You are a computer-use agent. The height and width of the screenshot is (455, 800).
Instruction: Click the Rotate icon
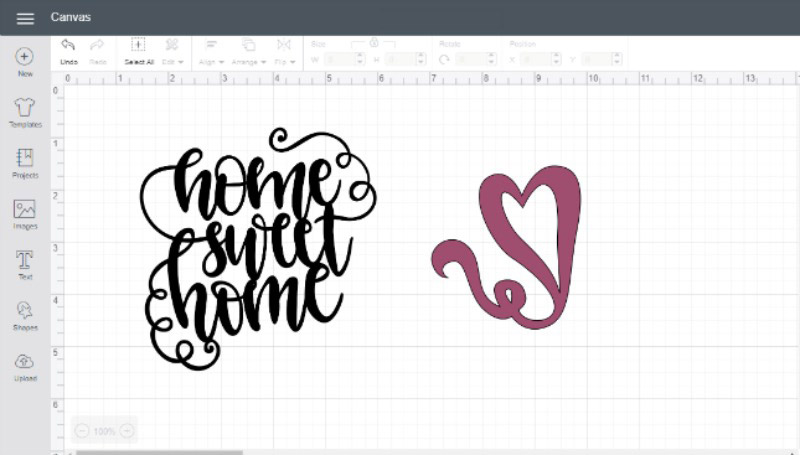pos(444,60)
